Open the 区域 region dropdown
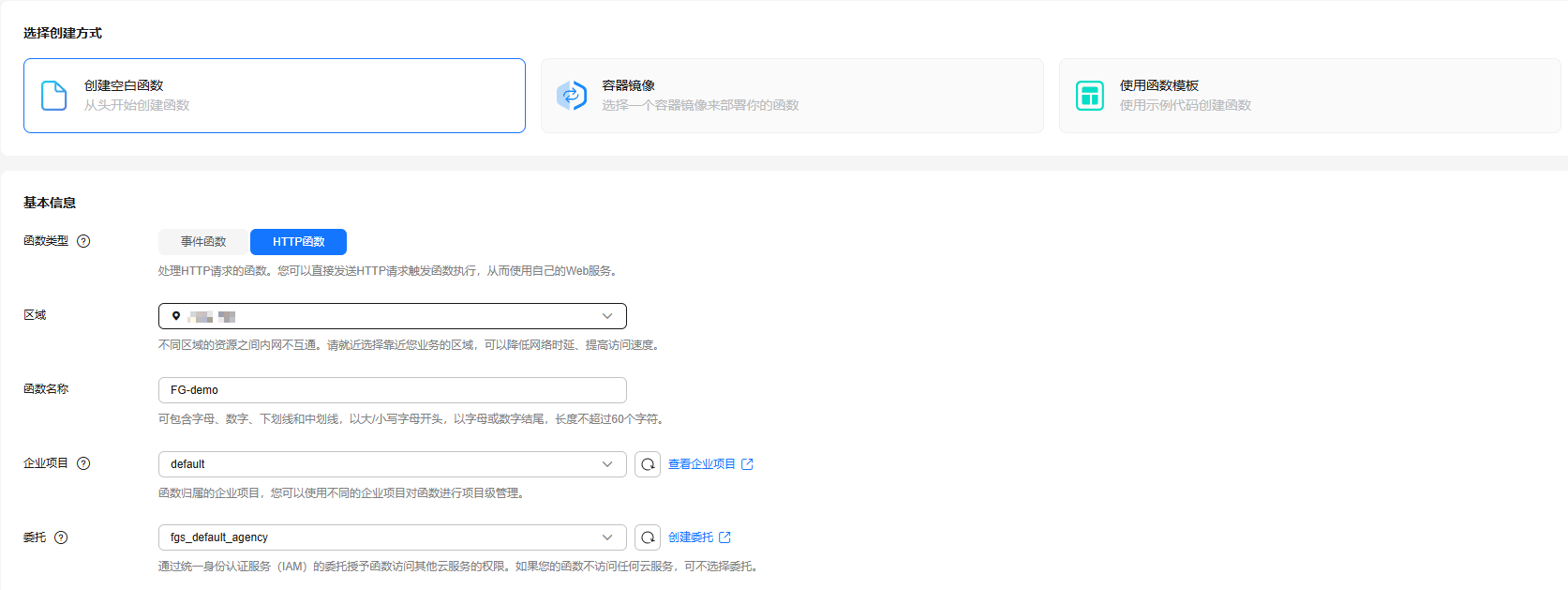1568x590 pixels. (392, 316)
